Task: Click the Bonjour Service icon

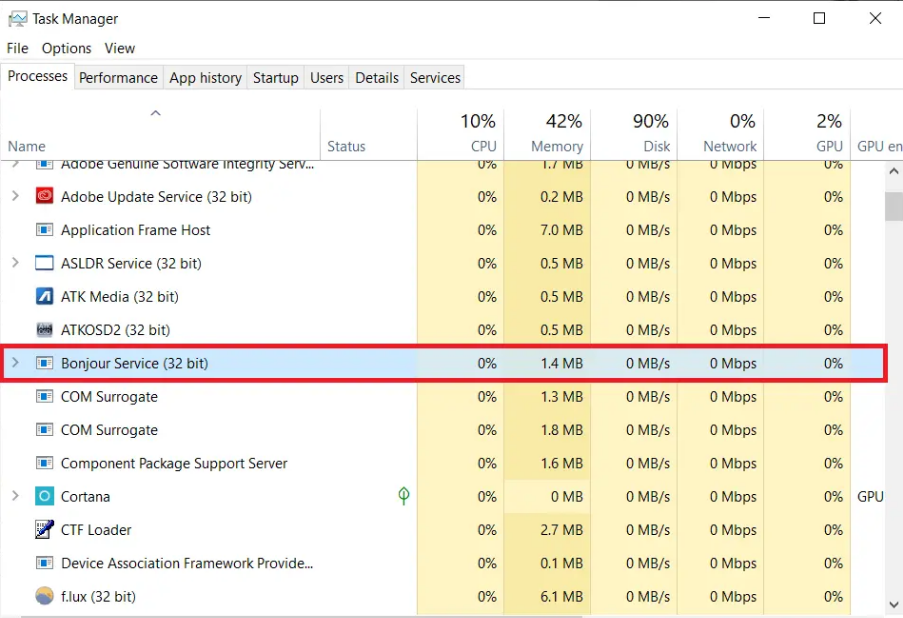Action: coord(44,363)
